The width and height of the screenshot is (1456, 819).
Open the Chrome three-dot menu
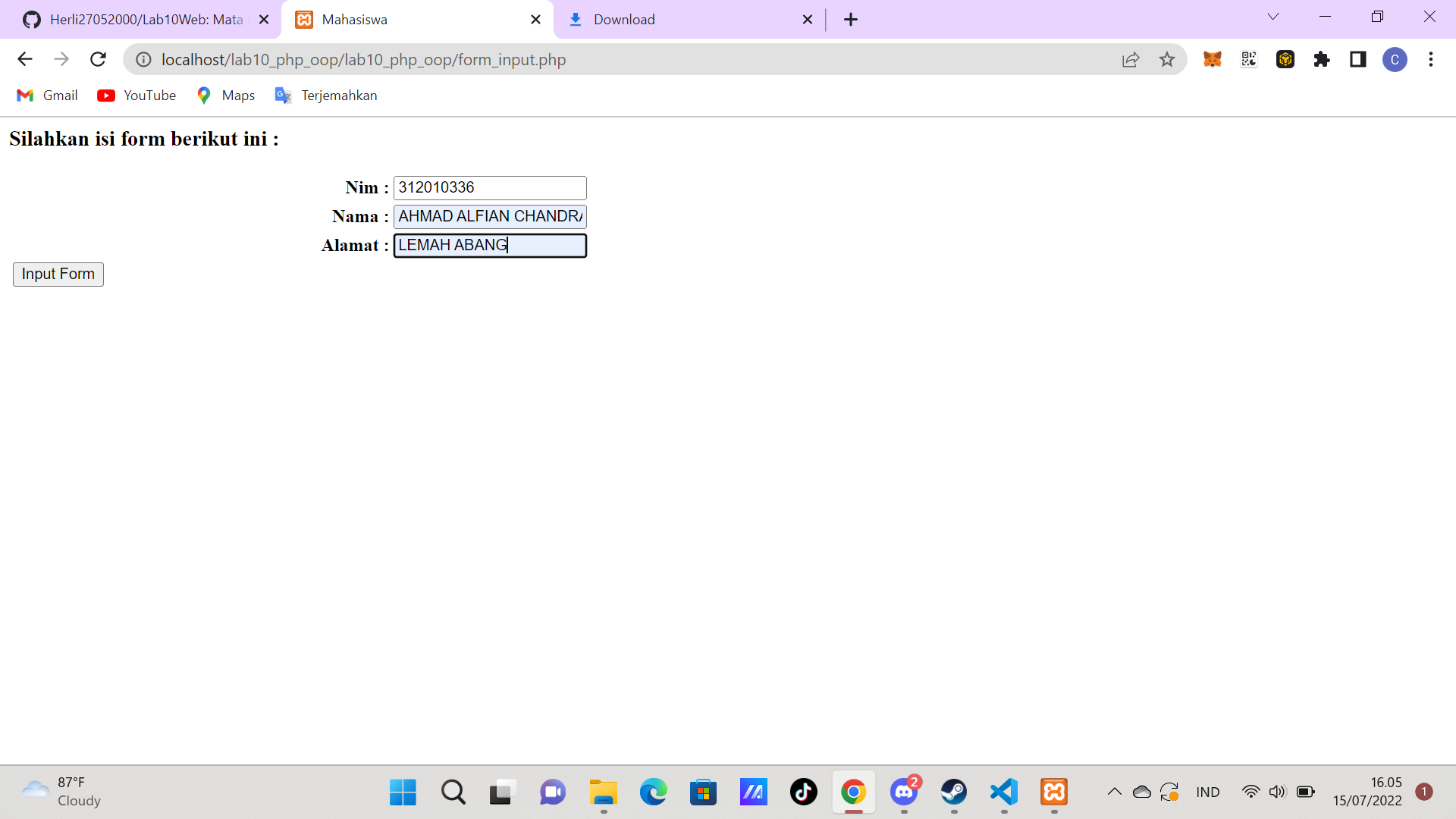(1431, 59)
